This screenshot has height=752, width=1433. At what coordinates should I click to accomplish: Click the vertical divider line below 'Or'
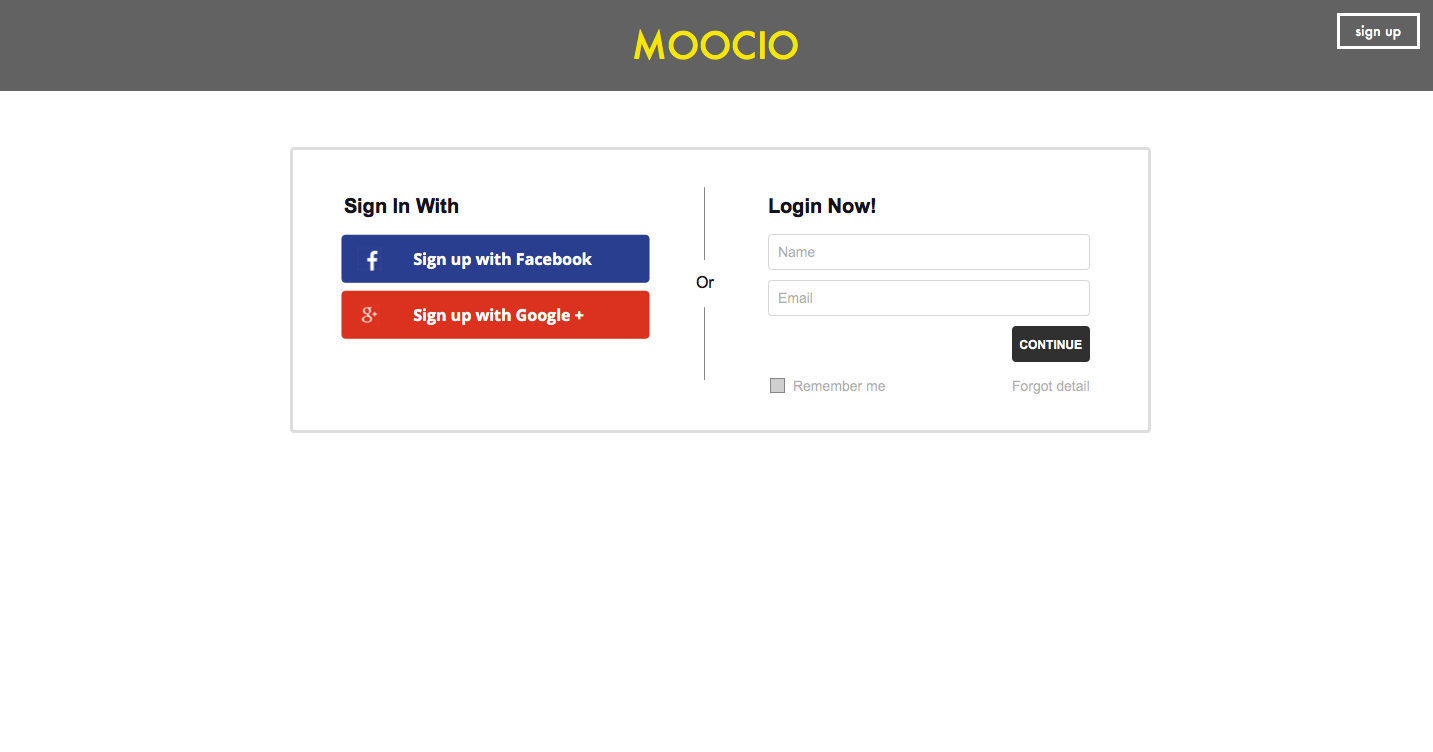click(705, 343)
